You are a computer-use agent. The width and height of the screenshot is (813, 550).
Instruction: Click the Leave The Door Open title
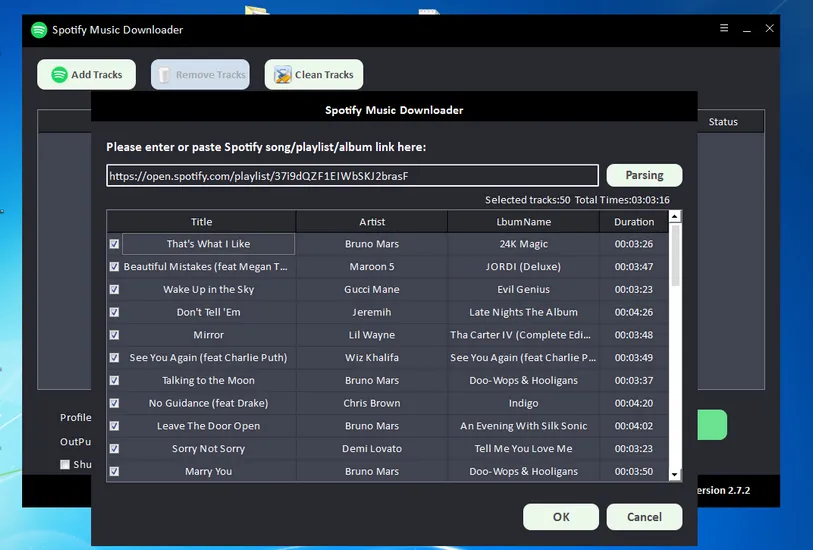point(208,426)
